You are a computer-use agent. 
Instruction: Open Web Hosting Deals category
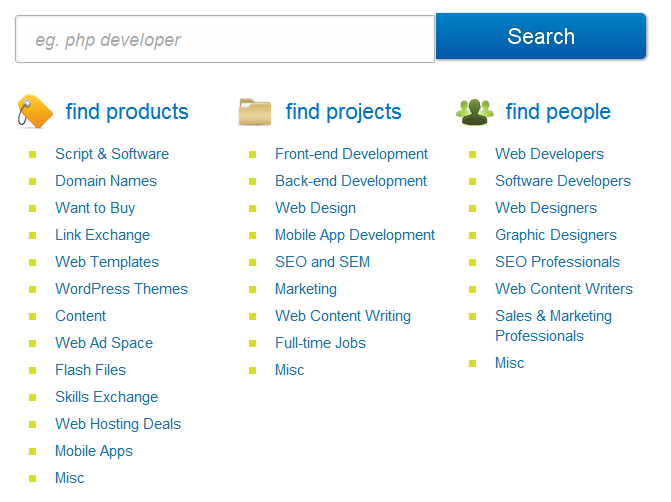coord(118,424)
